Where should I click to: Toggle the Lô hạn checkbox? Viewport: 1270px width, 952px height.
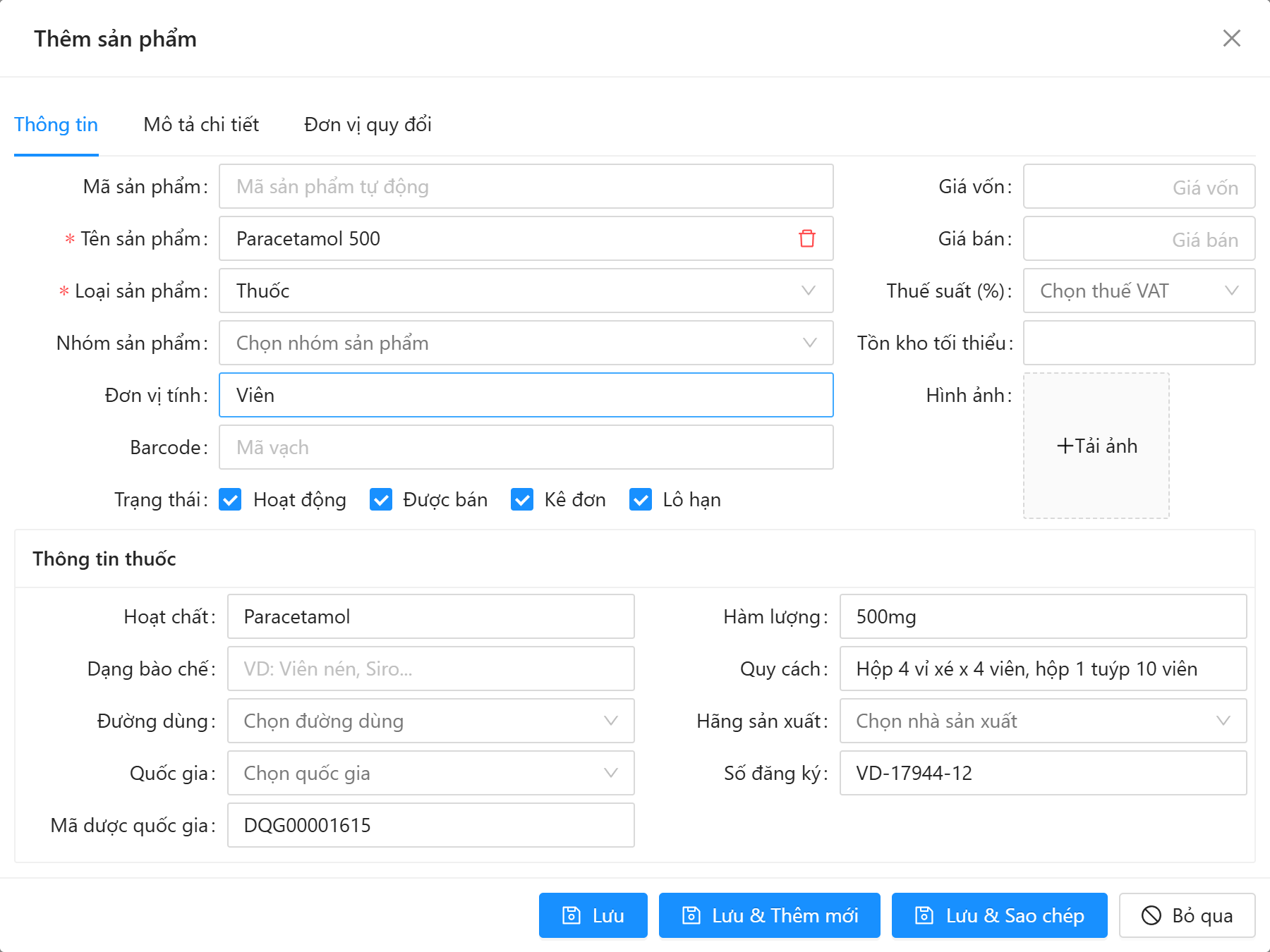click(641, 499)
